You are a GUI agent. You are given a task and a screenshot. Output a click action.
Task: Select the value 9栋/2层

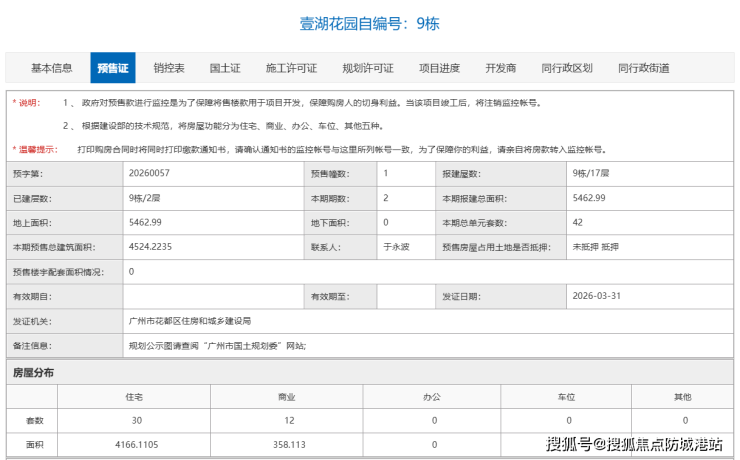tap(144, 198)
